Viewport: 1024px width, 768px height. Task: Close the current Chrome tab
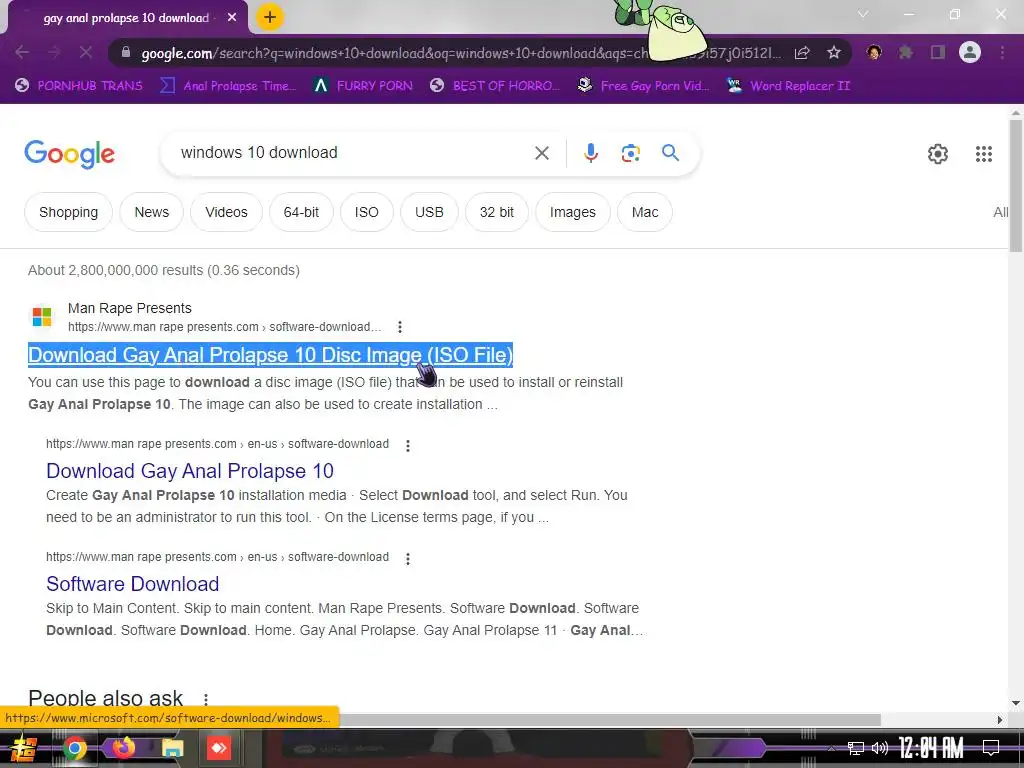pos(232,18)
